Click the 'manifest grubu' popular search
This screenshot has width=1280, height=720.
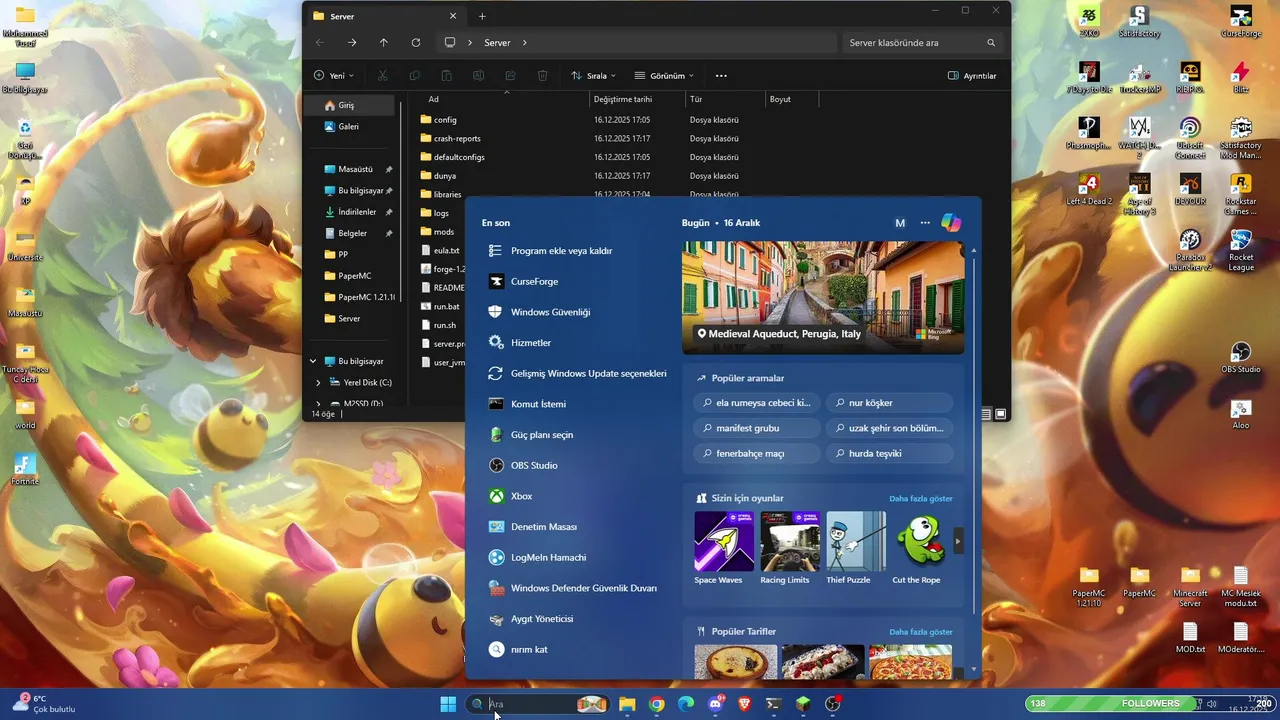pos(756,428)
